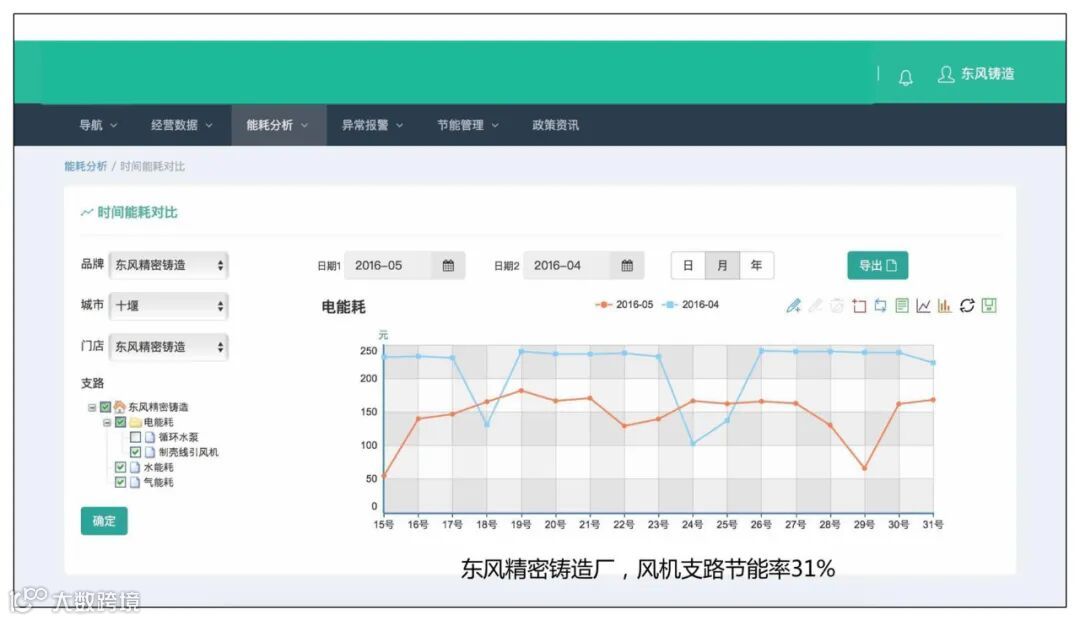This screenshot has width=1080, height=621.
Task: Select the 年 time granularity option
Action: click(x=756, y=266)
